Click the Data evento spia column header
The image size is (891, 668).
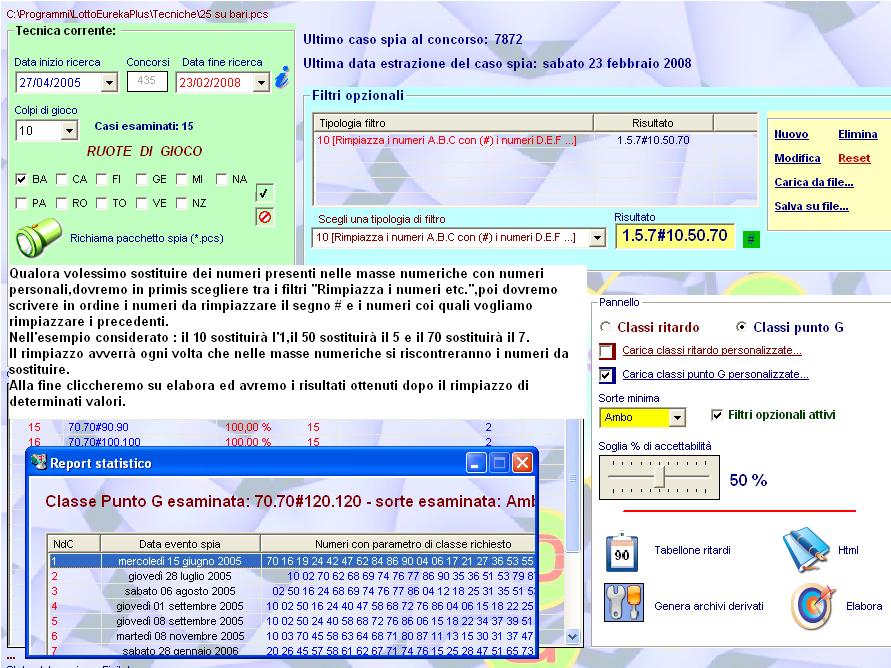[x=180, y=544]
